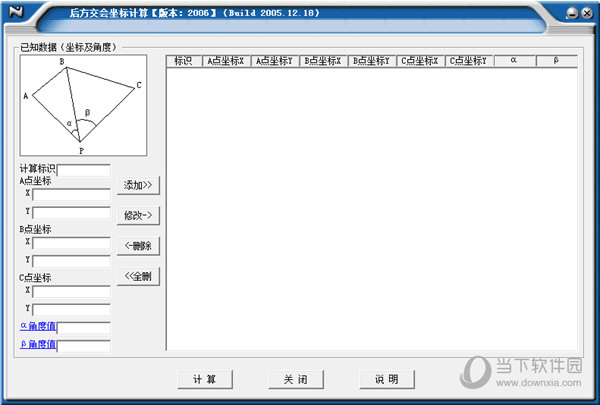This screenshot has width=600, height=405.
Task: Open the 说明 help button
Action: click(x=386, y=379)
